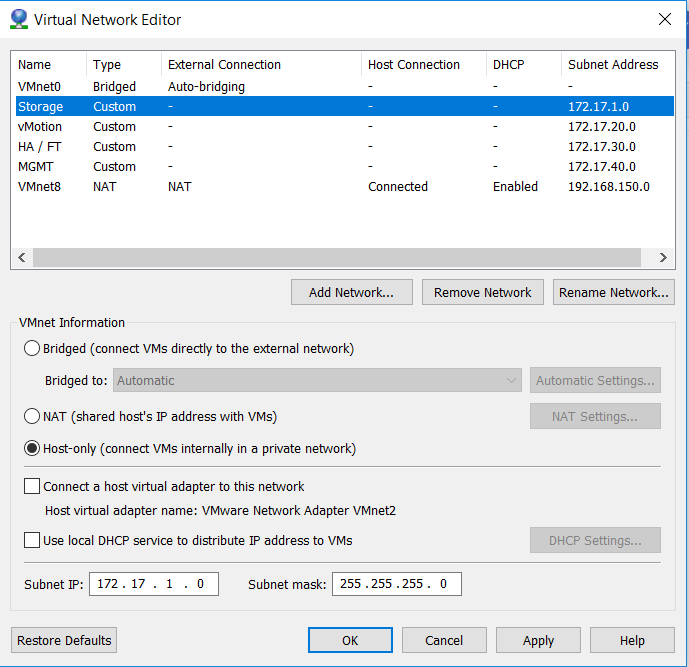Click subnet address 192.168.150.0

609,186
